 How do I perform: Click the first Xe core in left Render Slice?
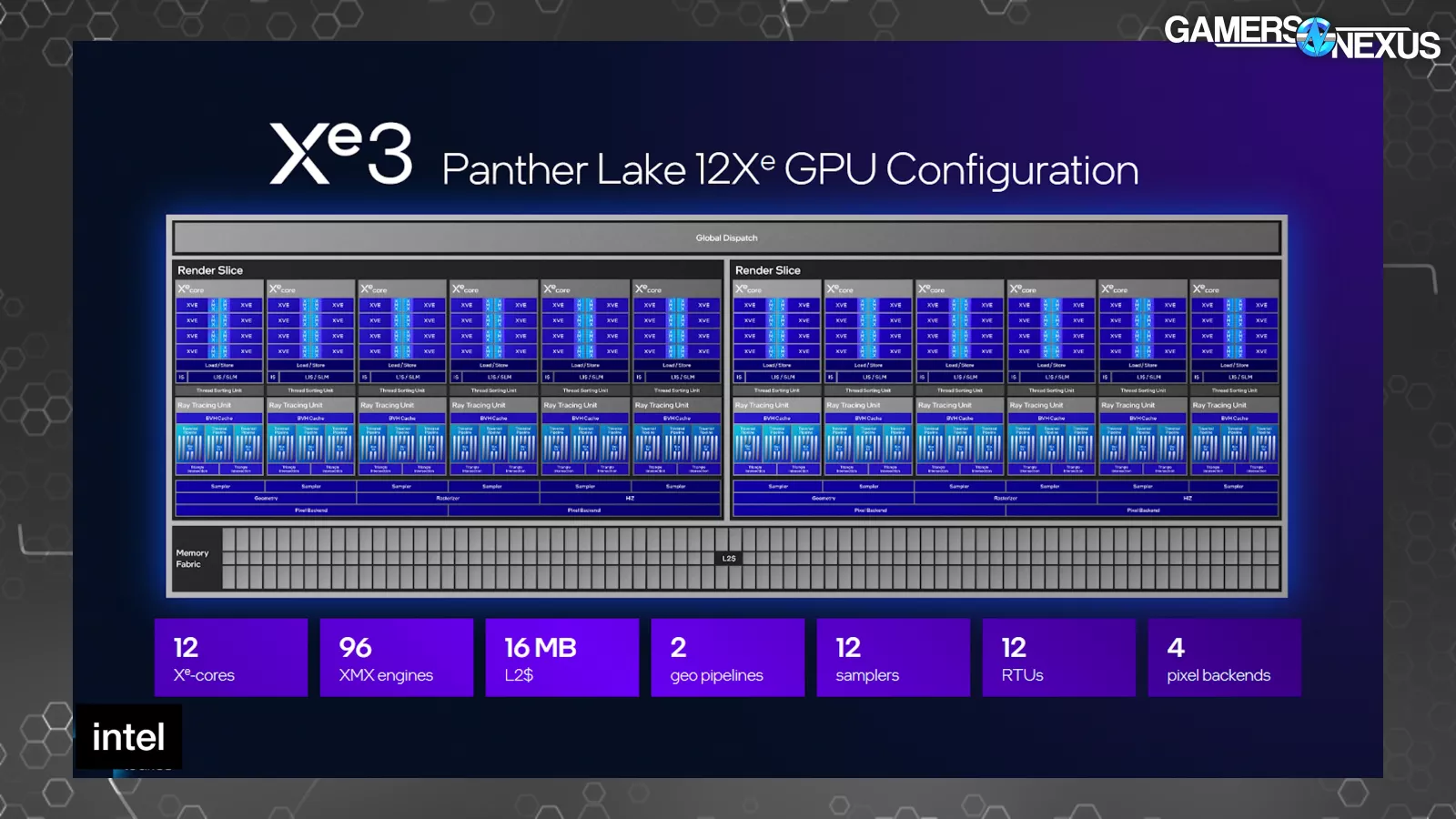(x=219, y=332)
